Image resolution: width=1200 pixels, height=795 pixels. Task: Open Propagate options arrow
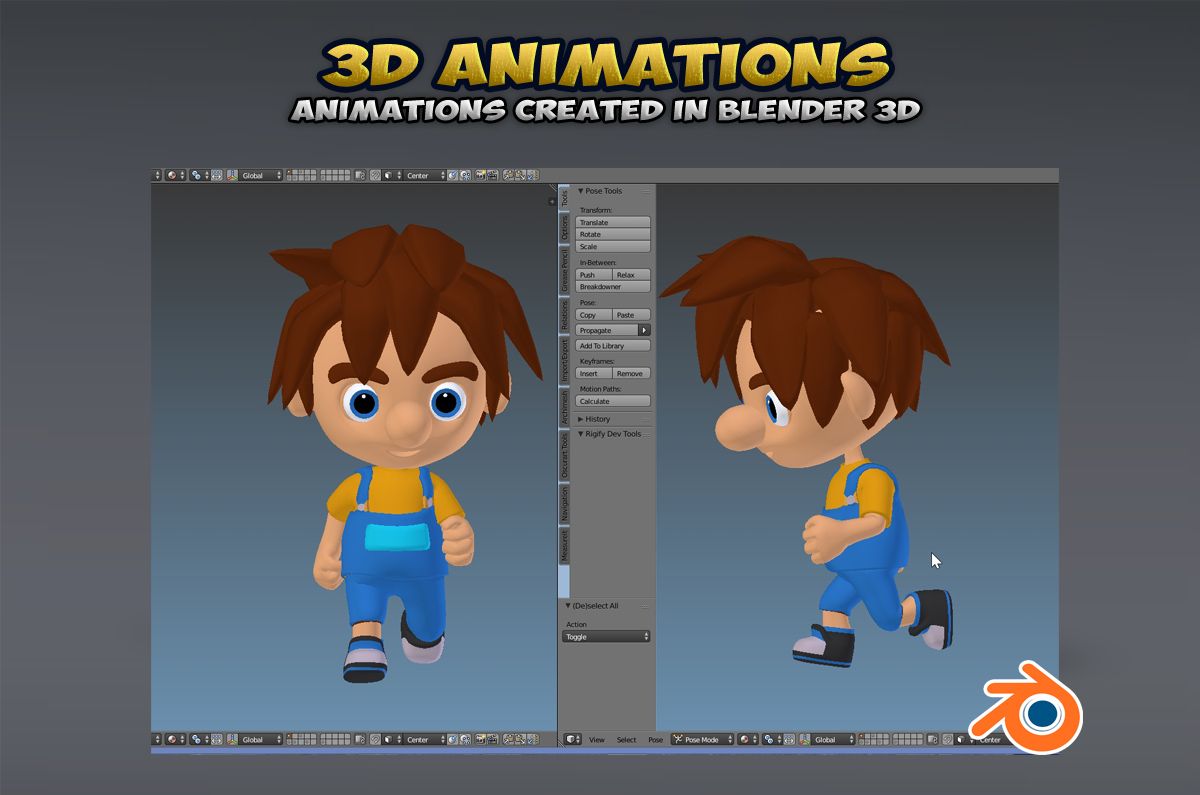tap(645, 329)
